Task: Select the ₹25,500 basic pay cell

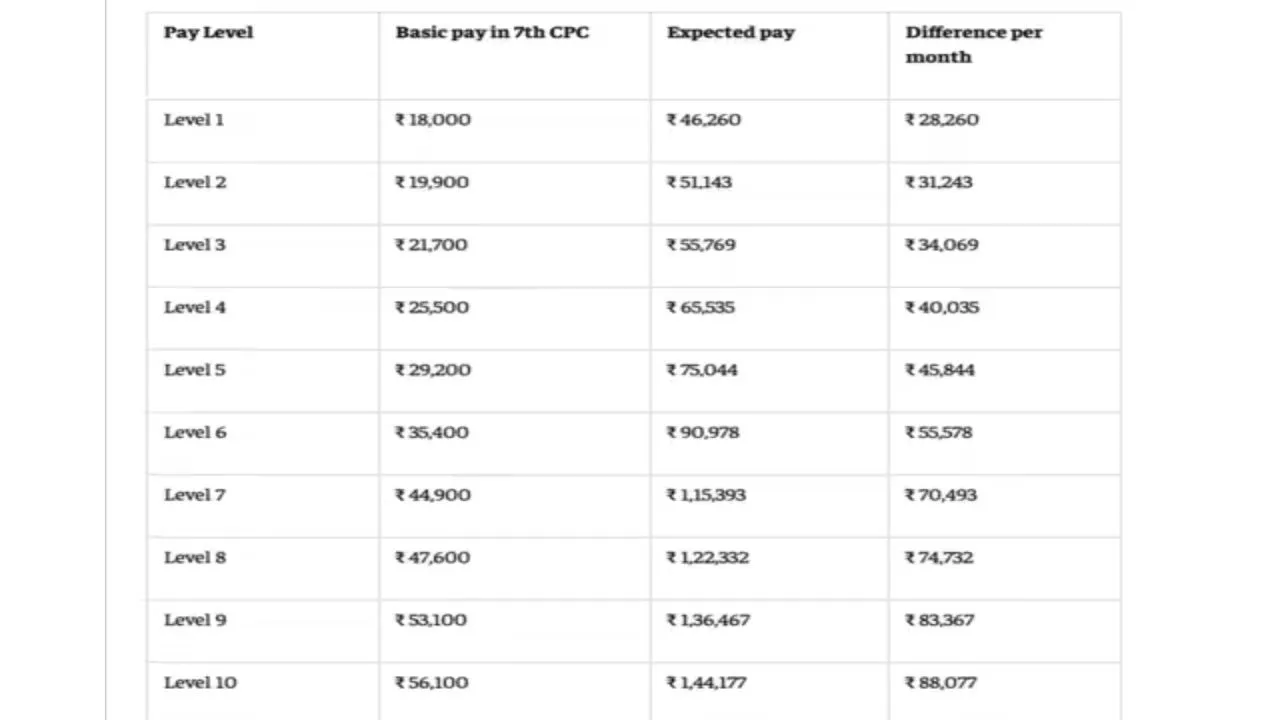Action: point(432,307)
